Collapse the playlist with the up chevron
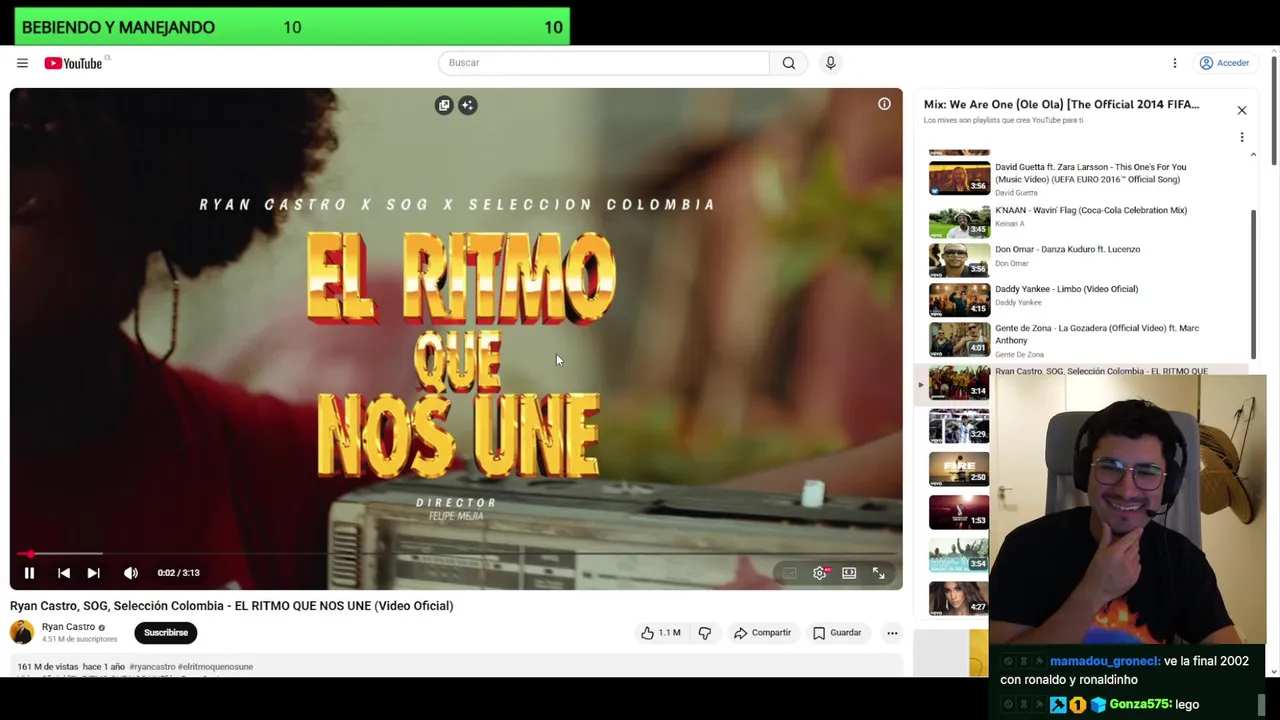 [x=1254, y=155]
